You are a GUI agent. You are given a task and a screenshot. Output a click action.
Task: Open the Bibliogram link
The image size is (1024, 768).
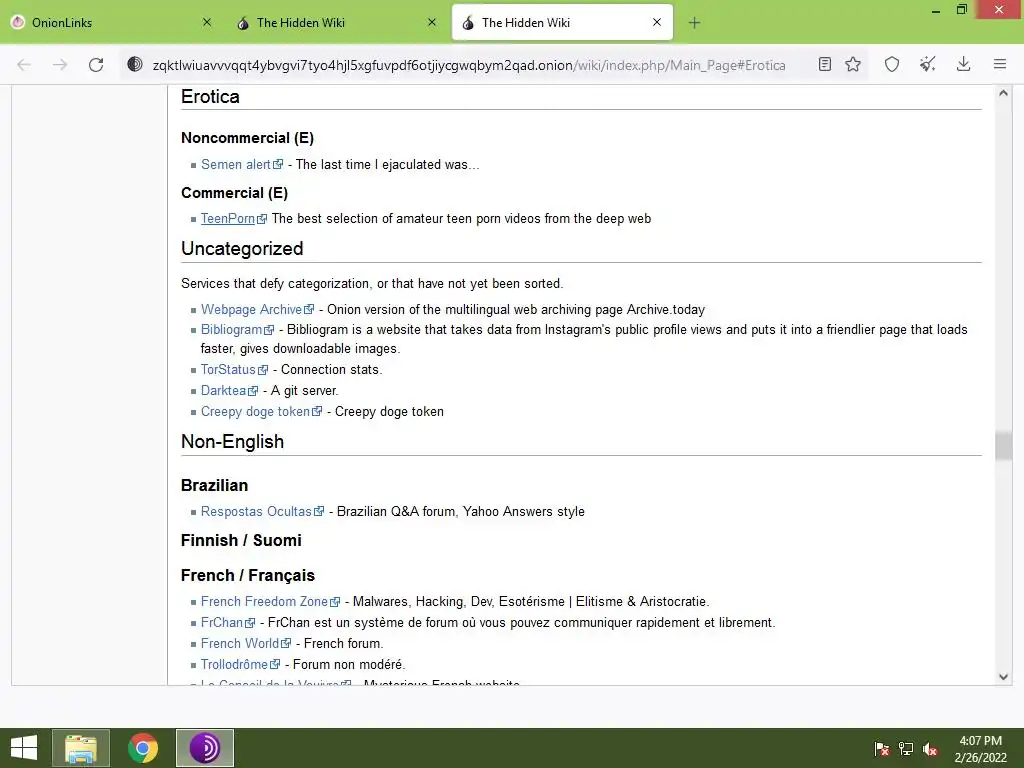coord(231,330)
